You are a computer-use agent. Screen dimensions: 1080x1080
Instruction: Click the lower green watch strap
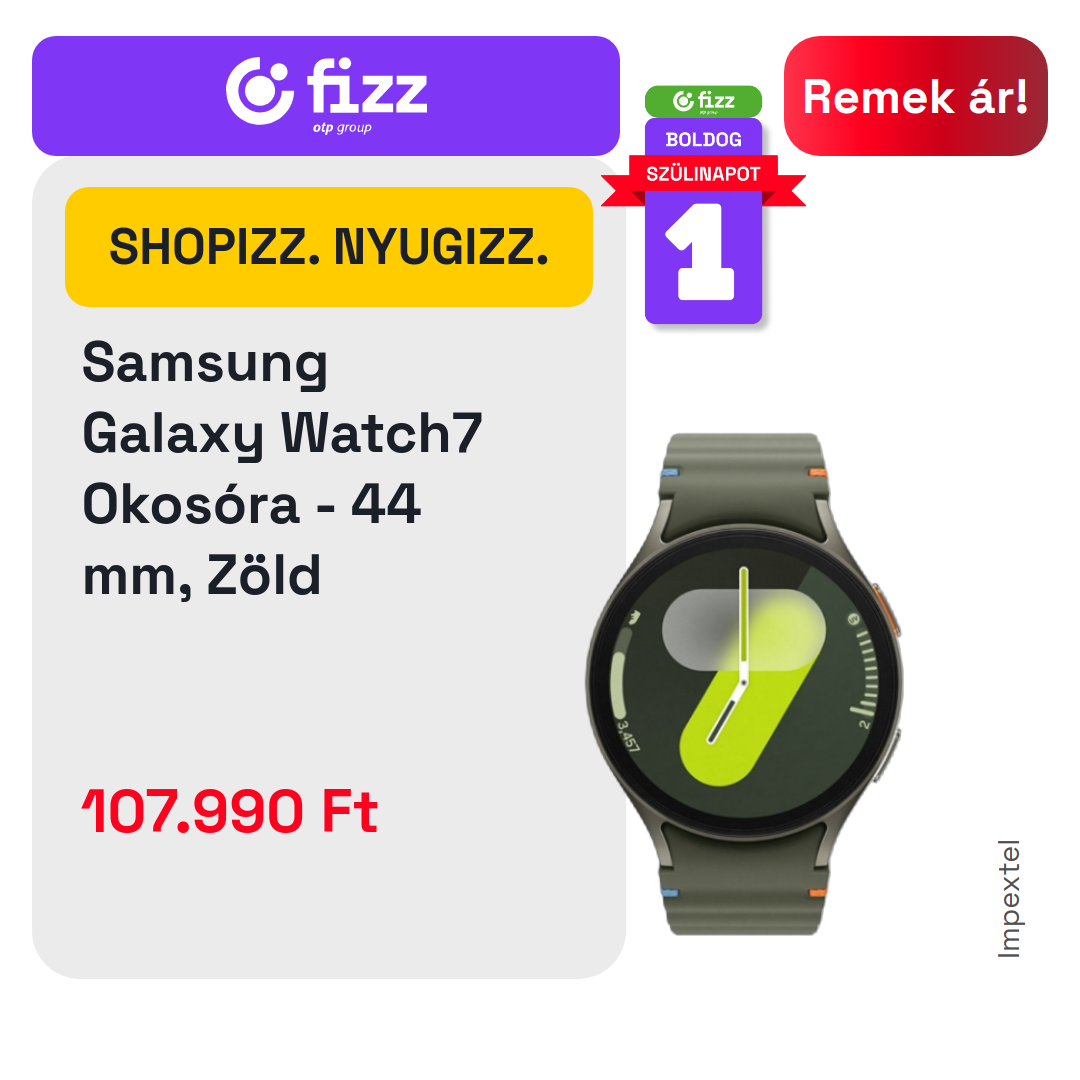pyautogui.click(x=744, y=882)
